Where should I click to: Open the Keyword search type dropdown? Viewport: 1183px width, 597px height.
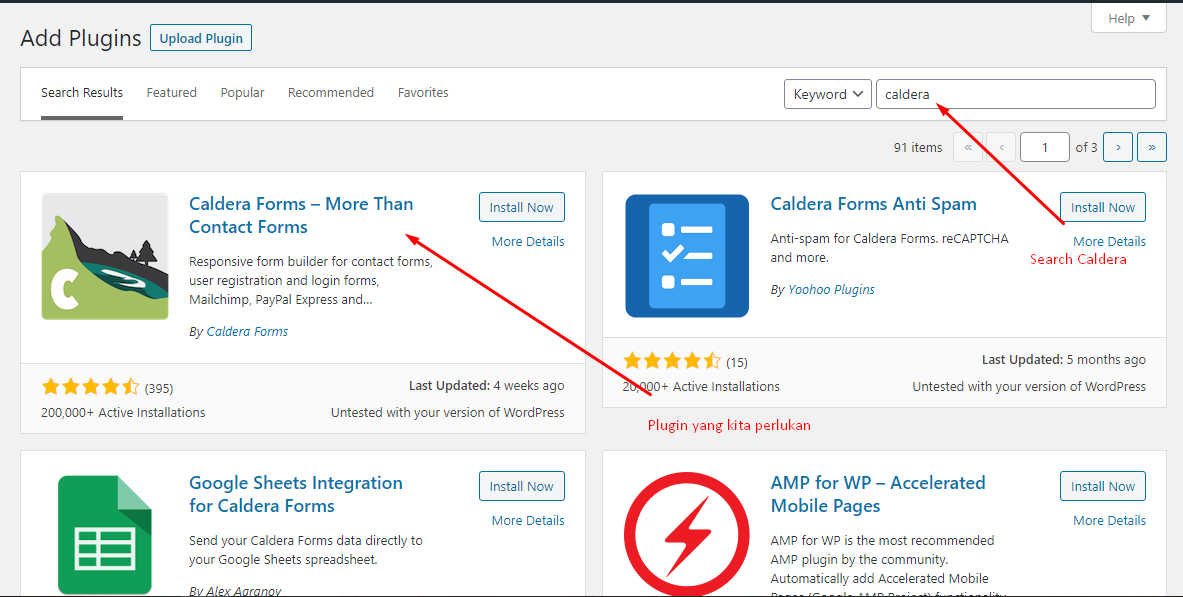pyautogui.click(x=828, y=94)
